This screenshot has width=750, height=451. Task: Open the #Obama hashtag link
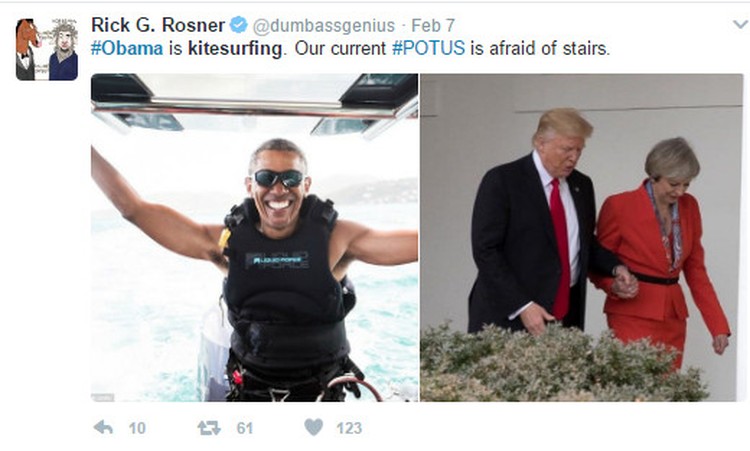[x=127, y=48]
